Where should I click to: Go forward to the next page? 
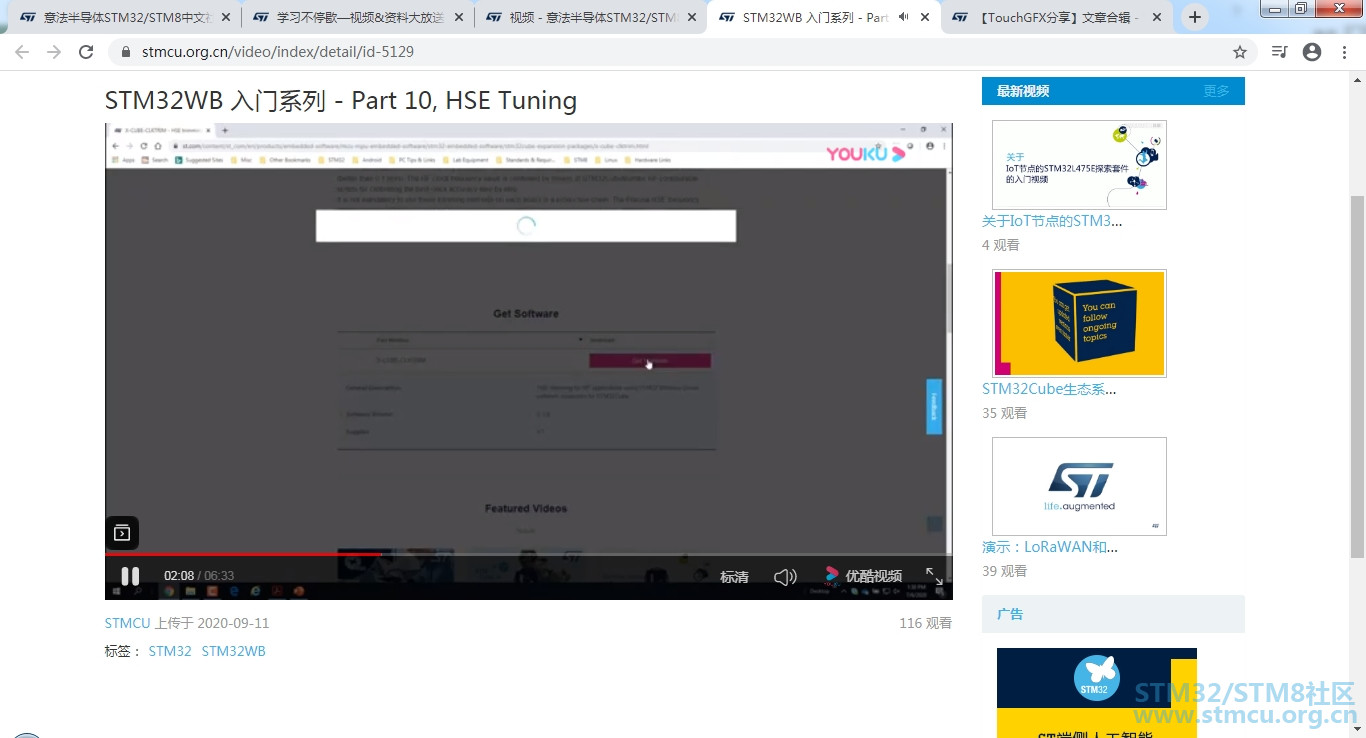(x=54, y=52)
